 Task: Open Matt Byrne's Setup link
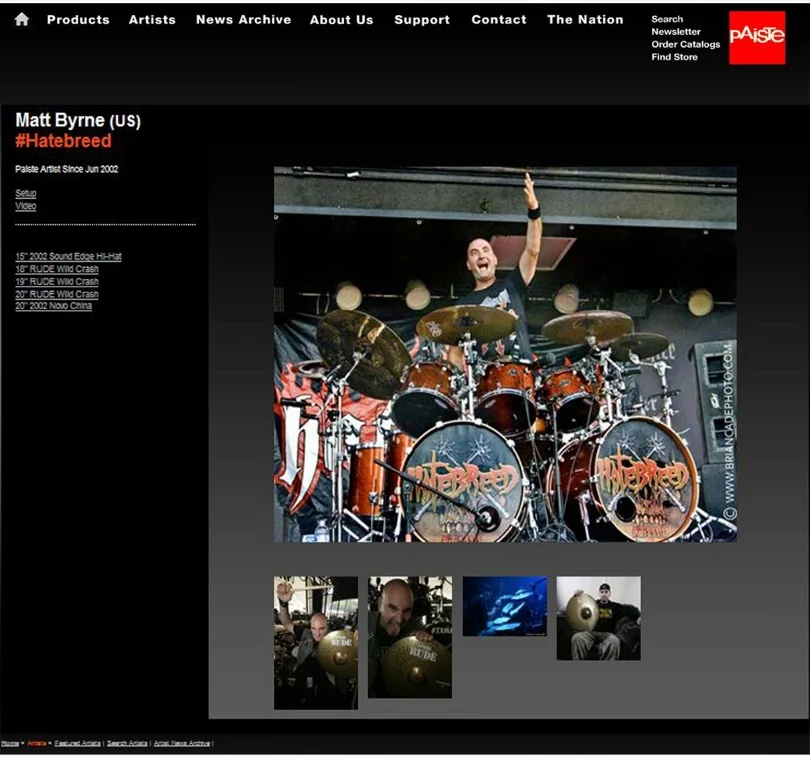tap(26, 193)
